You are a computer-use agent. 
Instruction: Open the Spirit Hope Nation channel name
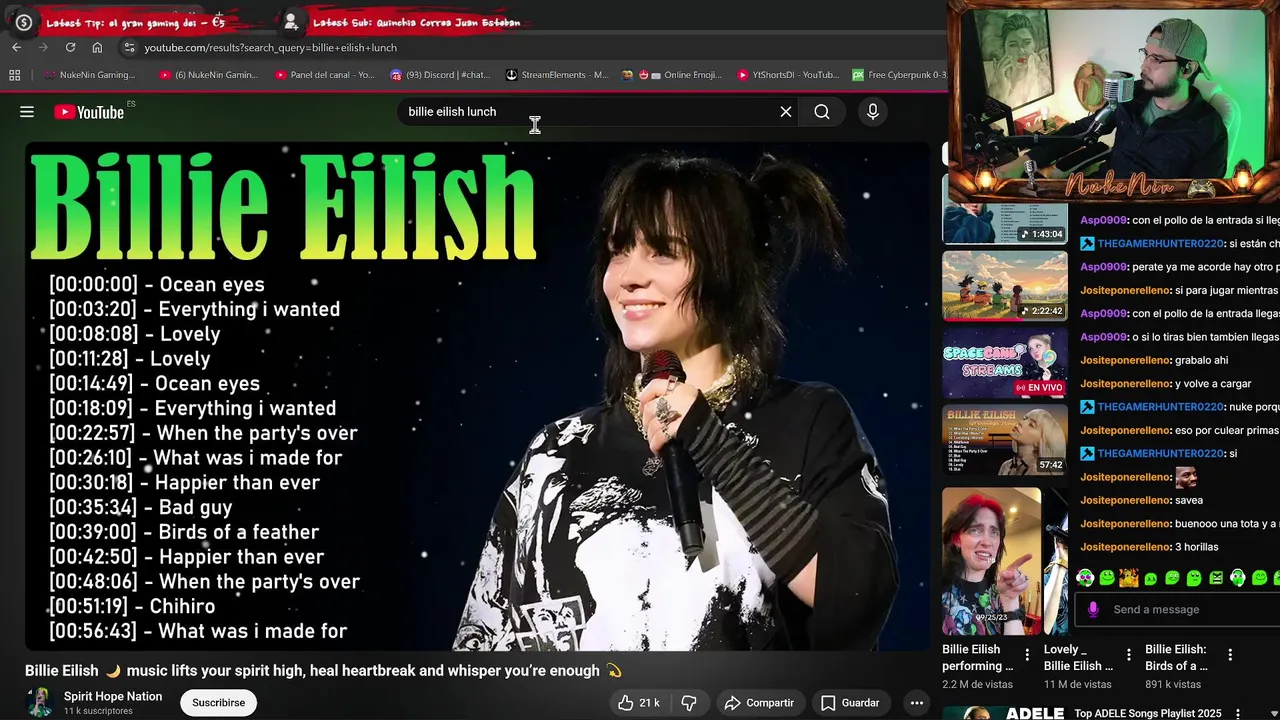(x=113, y=696)
